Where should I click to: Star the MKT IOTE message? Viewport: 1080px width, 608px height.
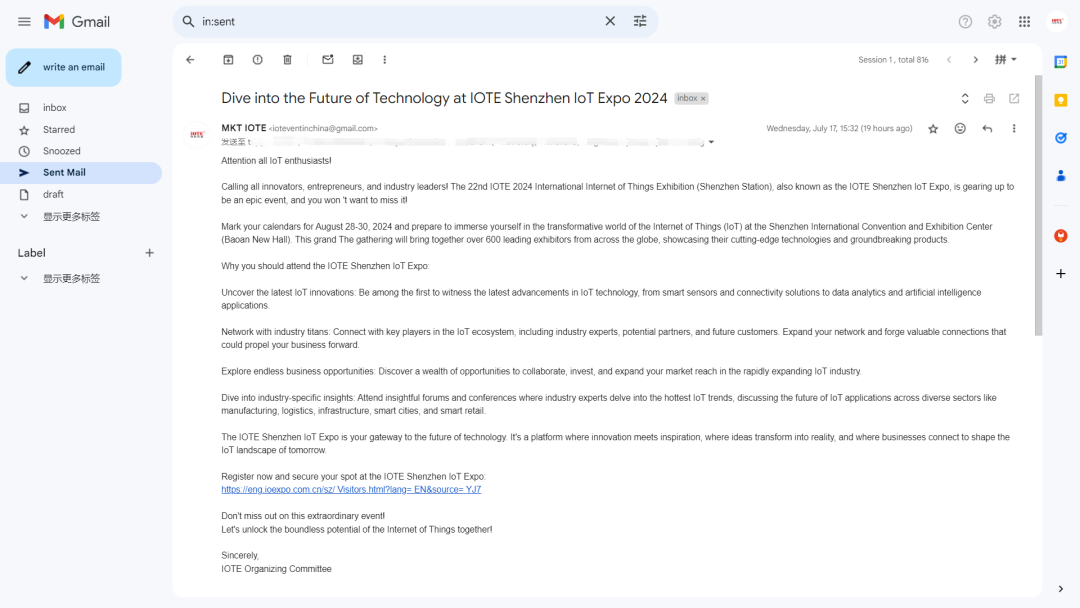click(x=933, y=129)
